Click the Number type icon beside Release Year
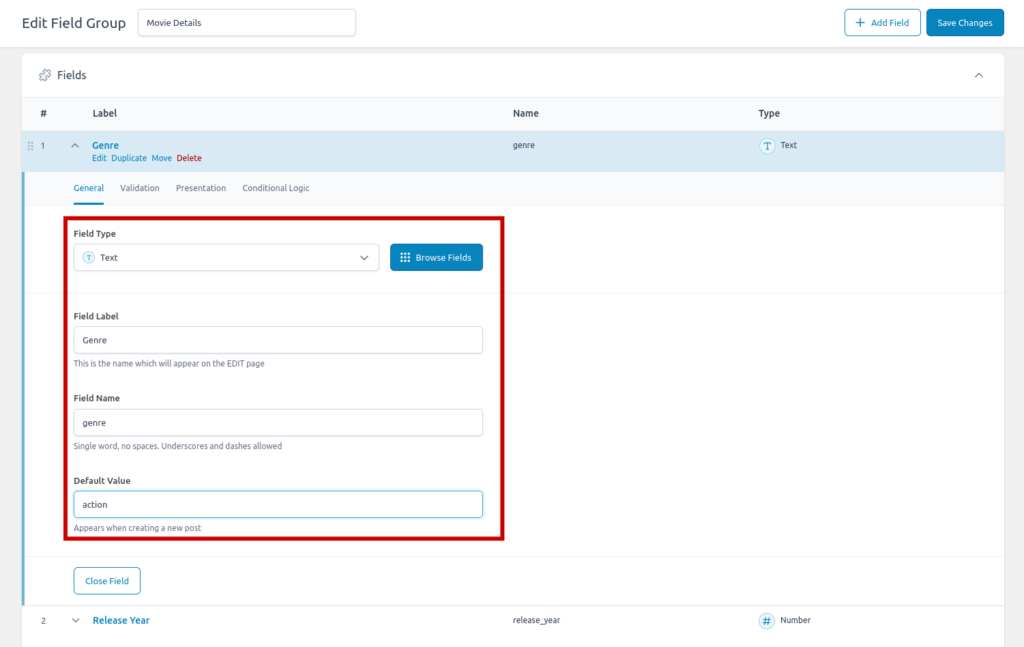The height and width of the screenshot is (647, 1024). pos(766,620)
